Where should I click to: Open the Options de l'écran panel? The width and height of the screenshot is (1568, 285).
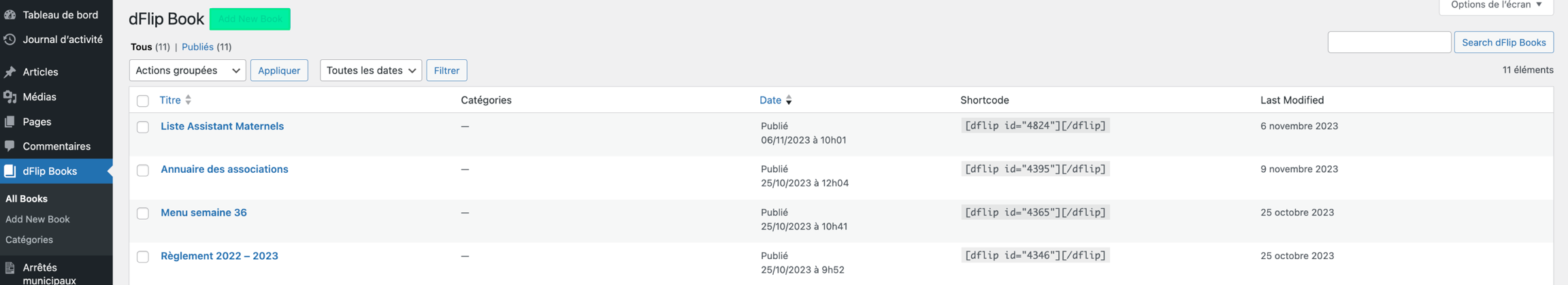pyautogui.click(x=1496, y=5)
